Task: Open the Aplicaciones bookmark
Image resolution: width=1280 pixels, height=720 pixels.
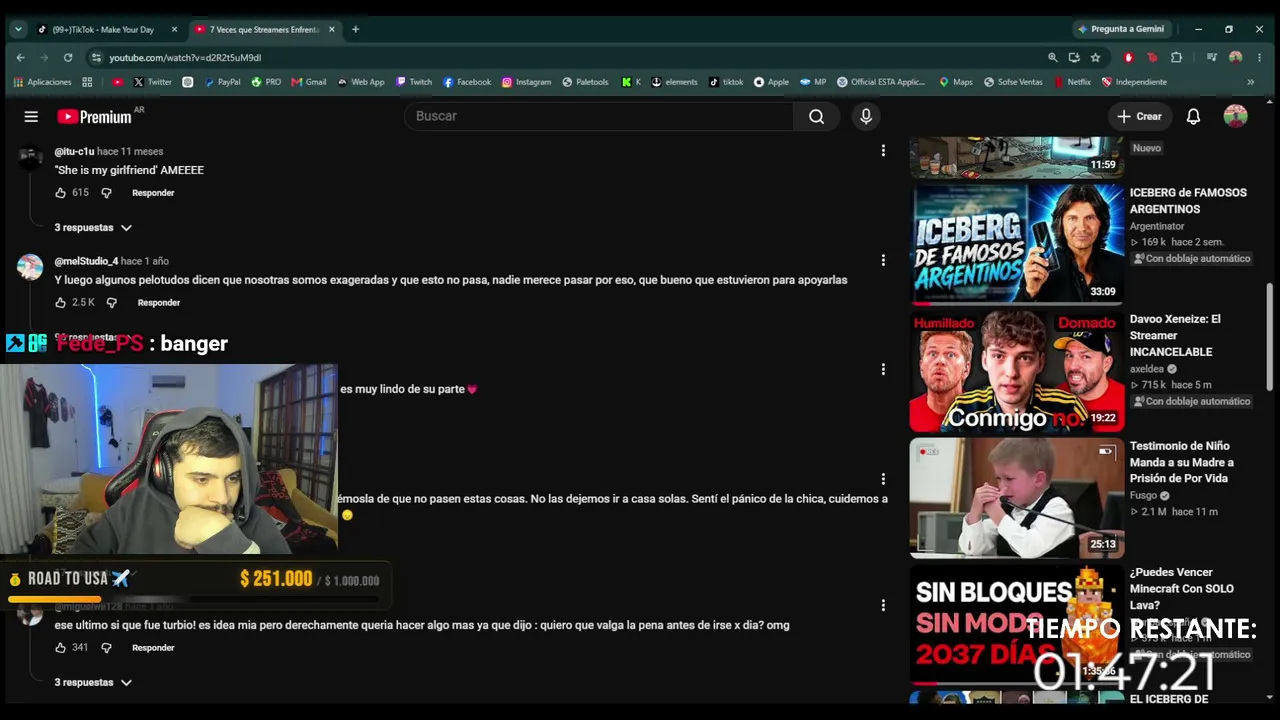Action: [43, 82]
